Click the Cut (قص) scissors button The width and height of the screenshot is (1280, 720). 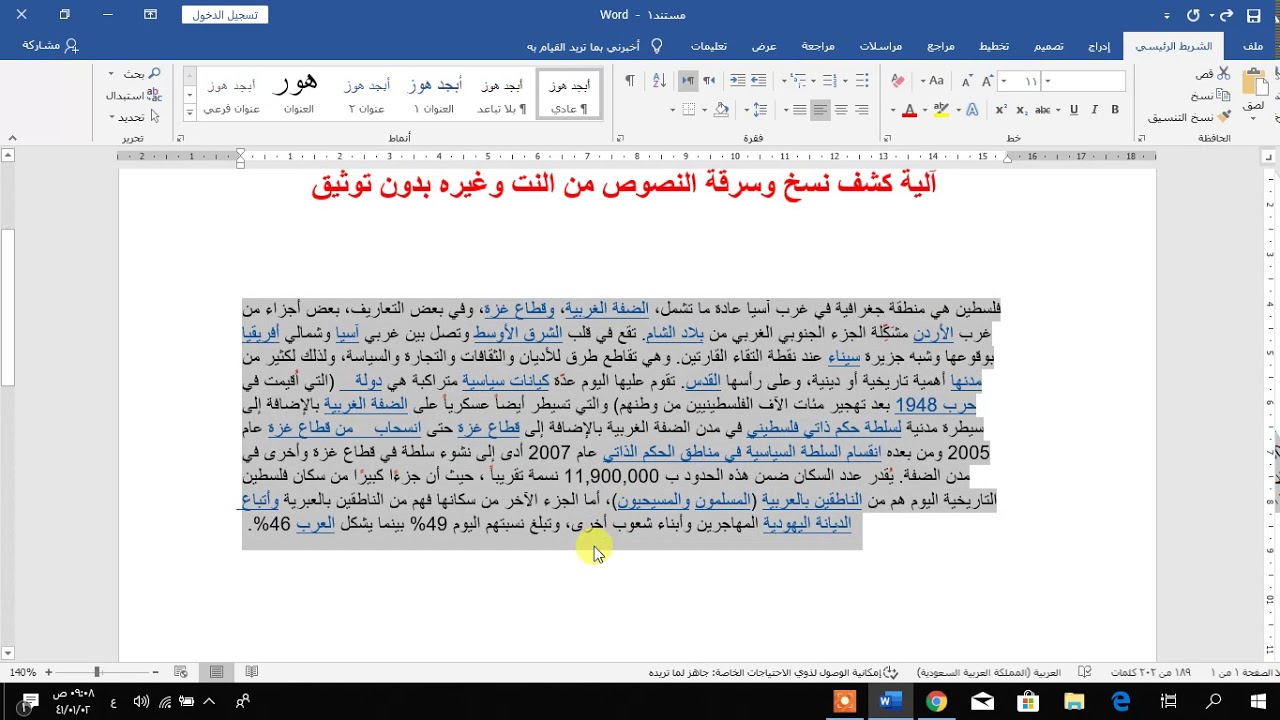pos(1212,74)
